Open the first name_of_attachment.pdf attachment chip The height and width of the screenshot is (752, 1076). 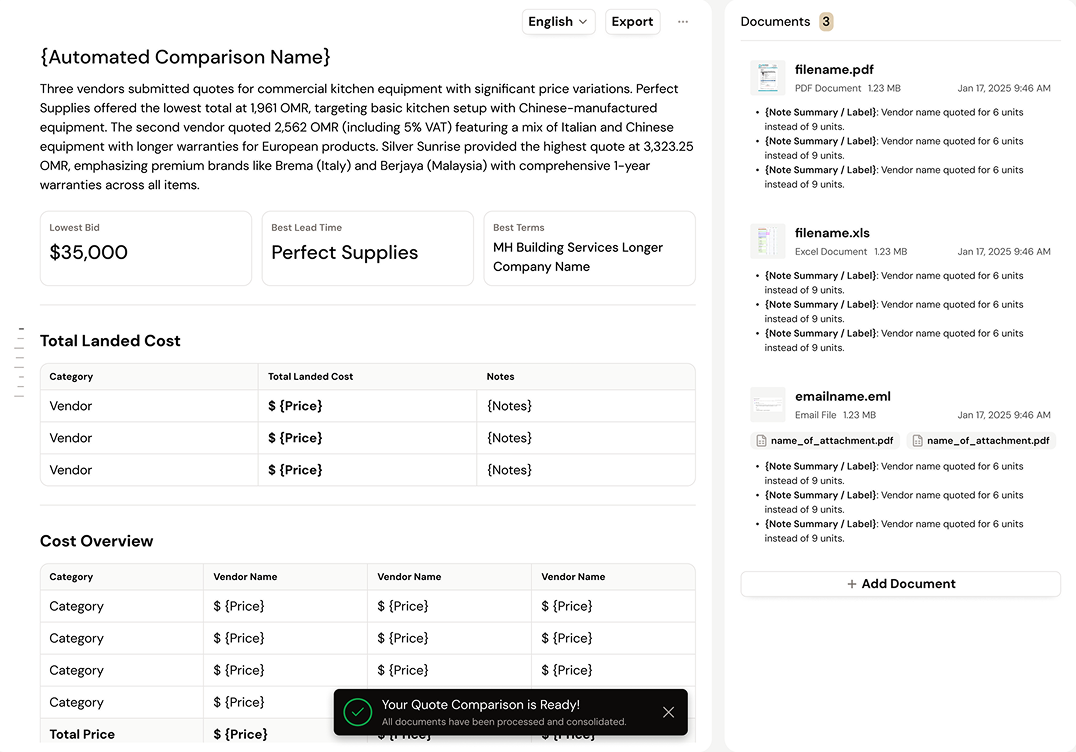[825, 441]
